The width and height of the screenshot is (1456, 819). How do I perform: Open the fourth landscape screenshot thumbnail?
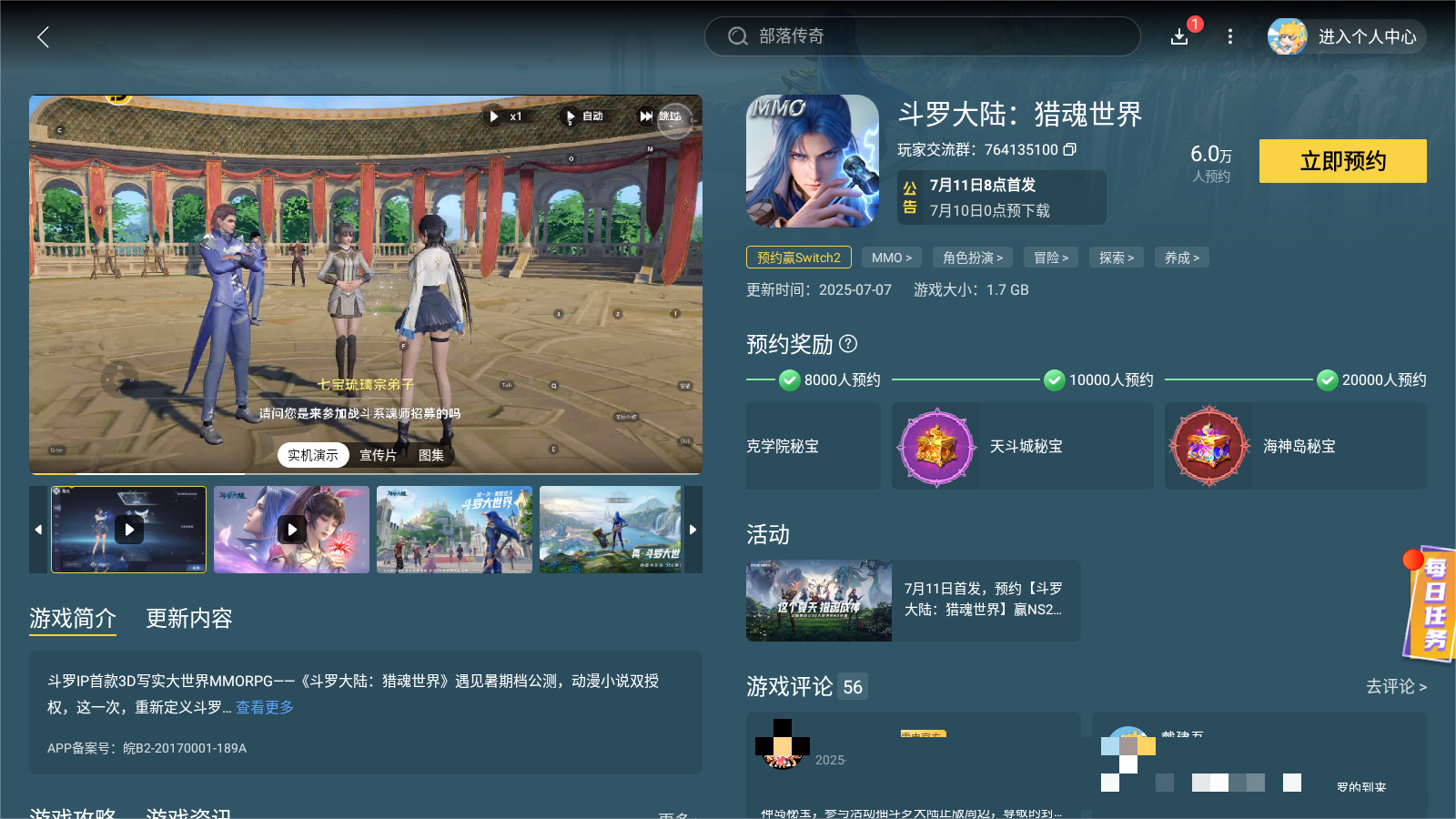coord(610,530)
